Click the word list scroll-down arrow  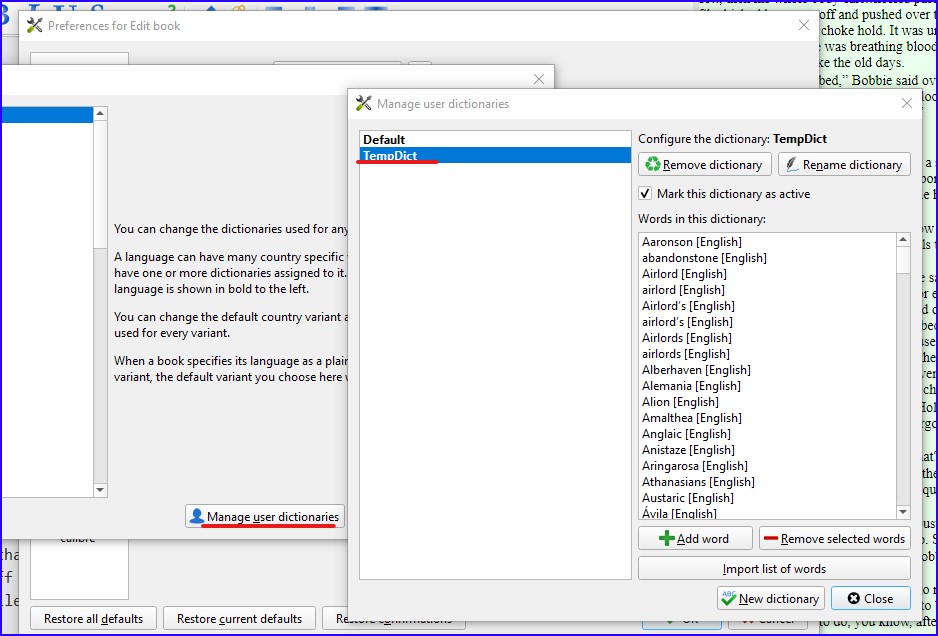point(903,512)
